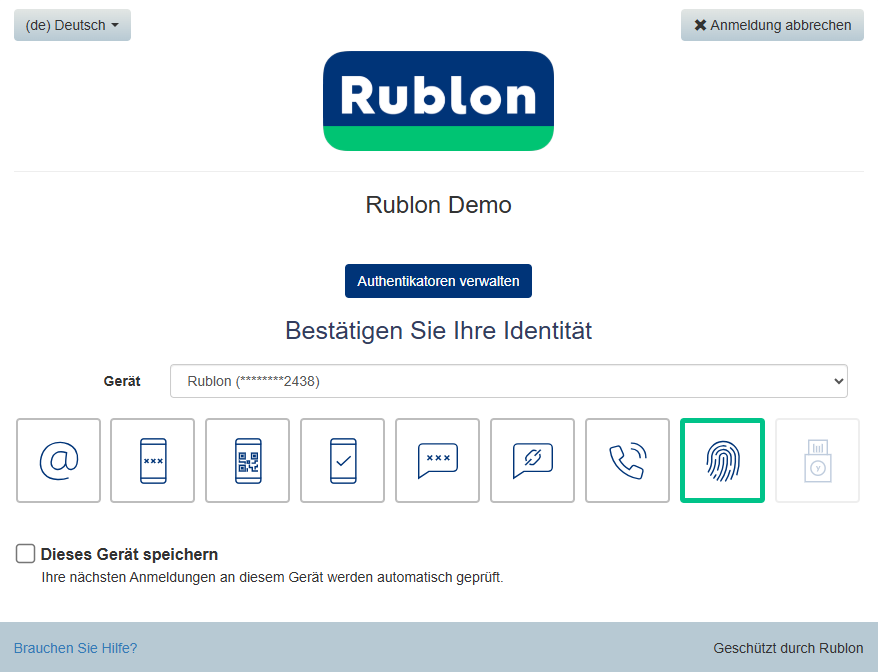This screenshot has height=672, width=878.
Task: Choose the mobile push confirmation method
Action: [342, 460]
